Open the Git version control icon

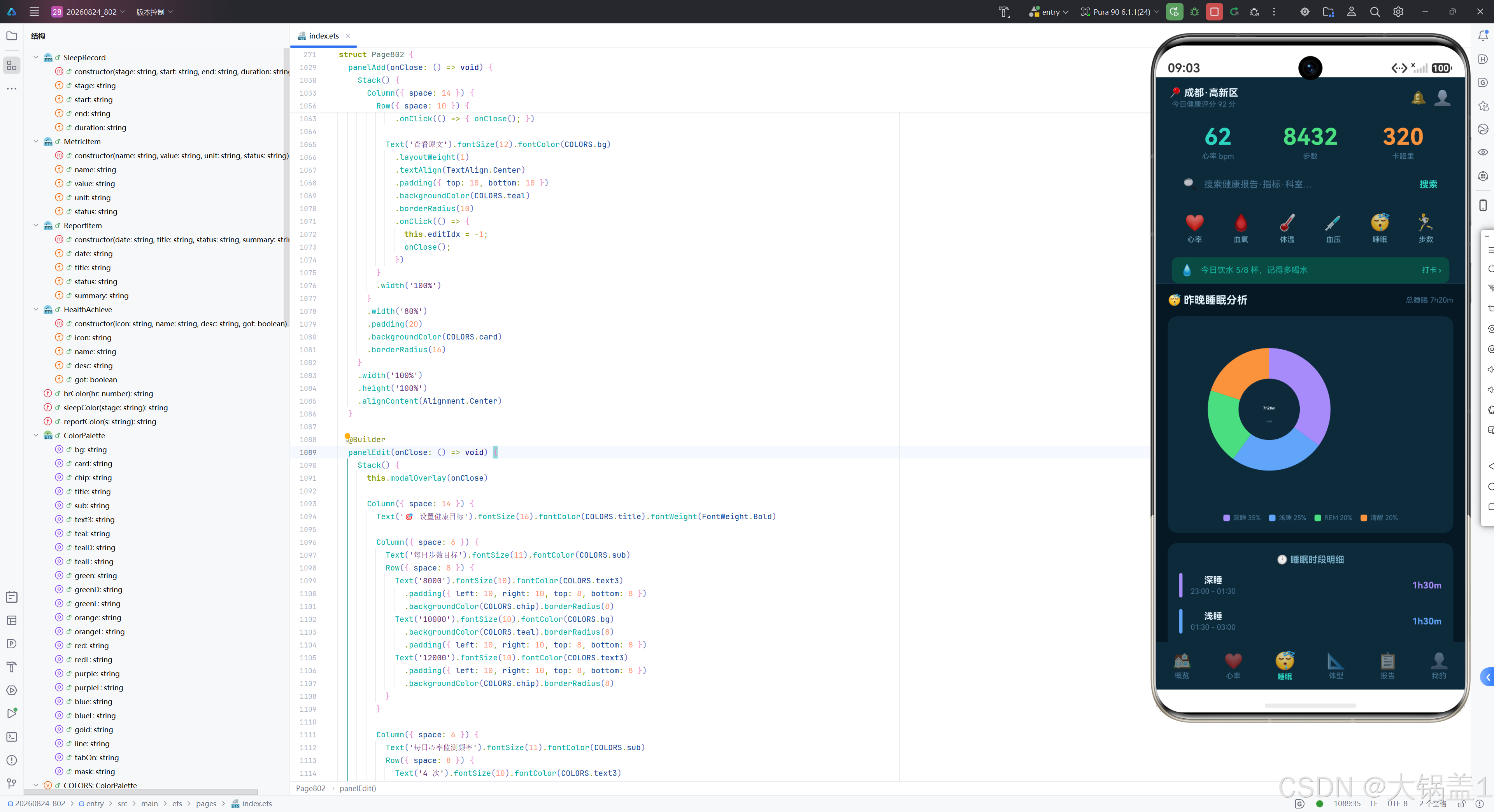pos(12,783)
